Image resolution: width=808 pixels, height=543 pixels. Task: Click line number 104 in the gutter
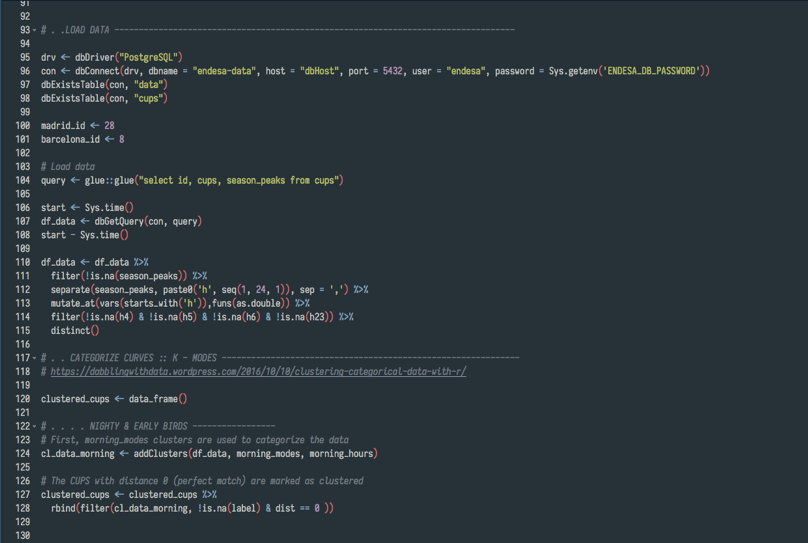point(22,180)
